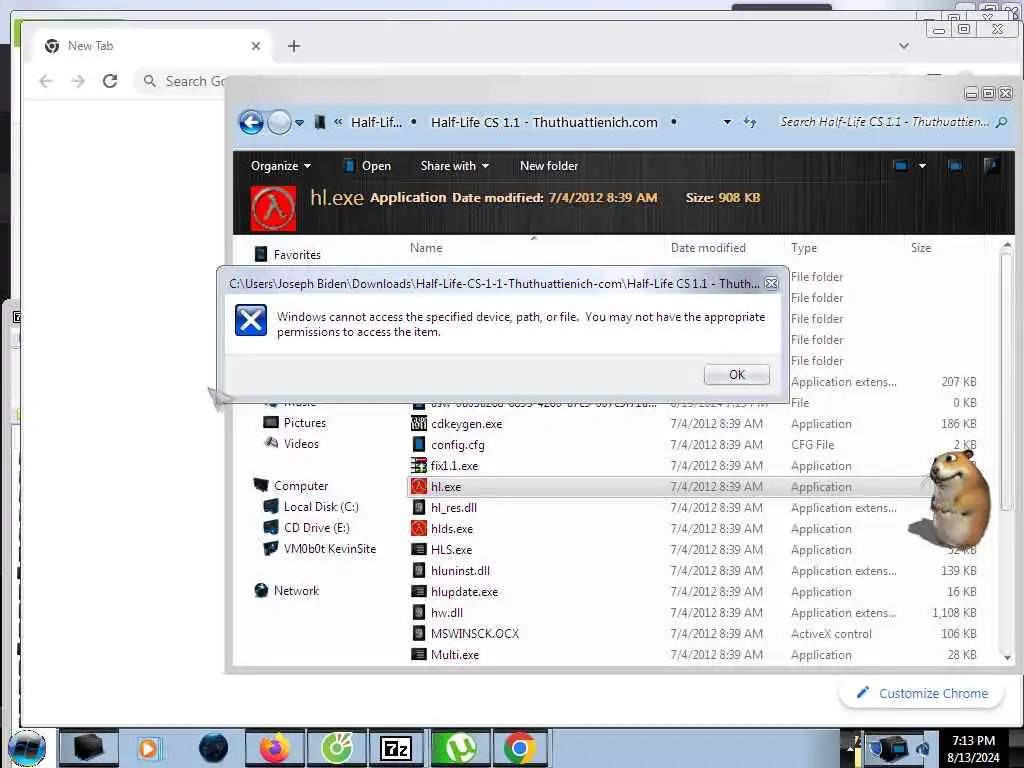Open Firefox from the taskbar
This screenshot has width=1024, height=768.
275,748
